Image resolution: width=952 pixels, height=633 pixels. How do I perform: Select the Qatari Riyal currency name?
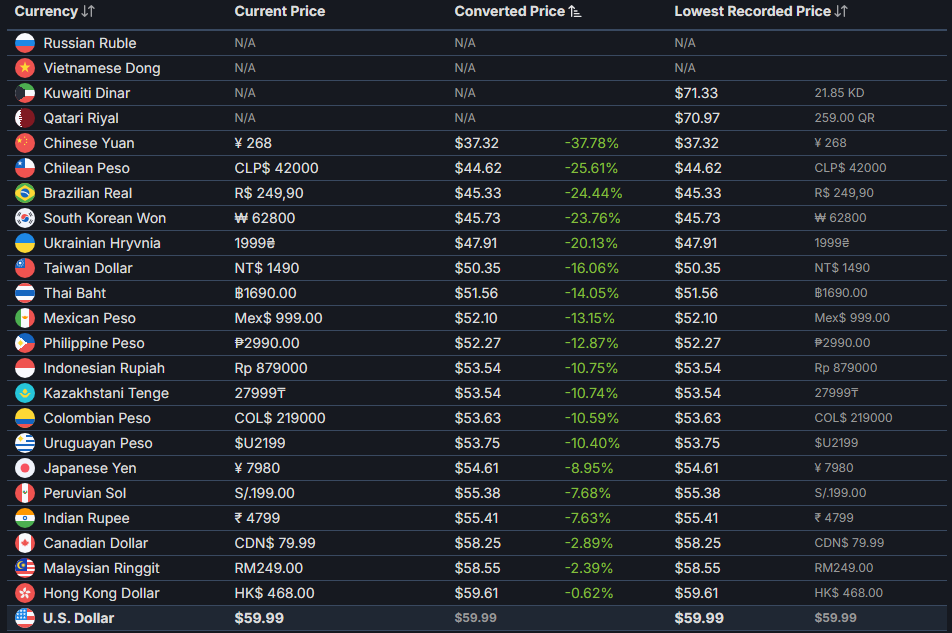[x=81, y=118]
